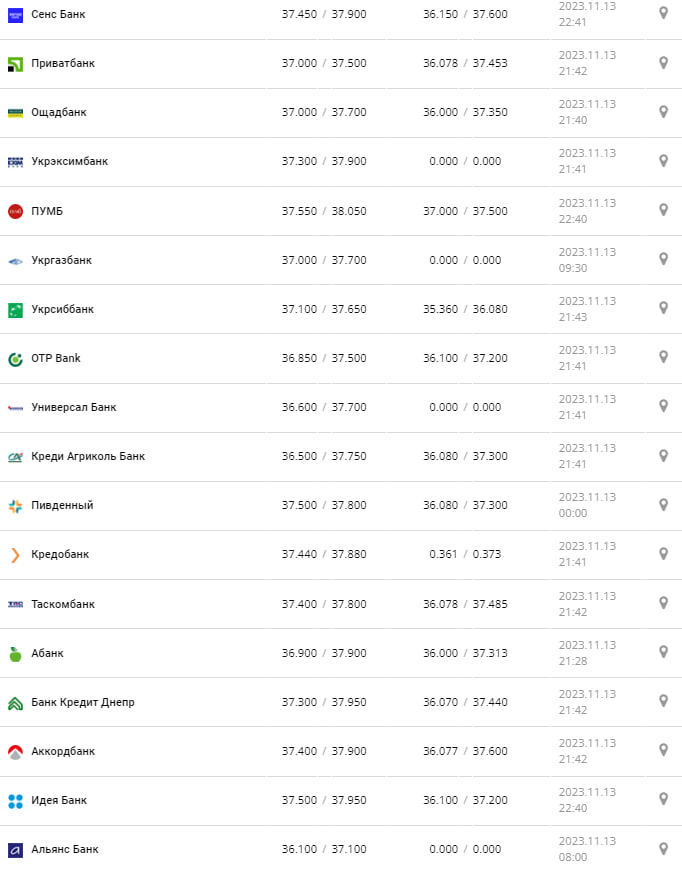Click the Укргазбанк rate 37.000 / 37.700
Viewport: 682px width, 873px height.
pyautogui.click(x=324, y=260)
